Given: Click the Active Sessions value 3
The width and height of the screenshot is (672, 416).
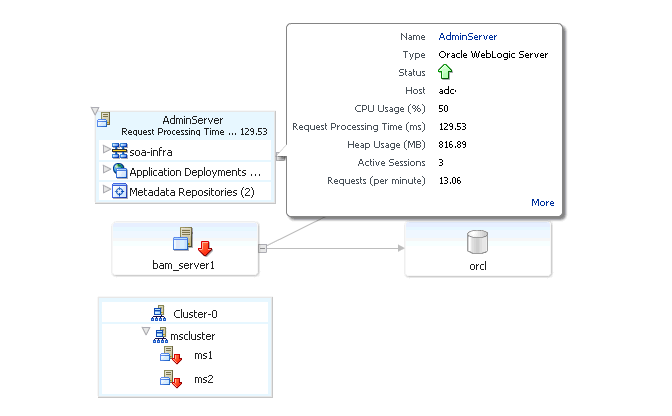Looking at the screenshot, I should 441,163.
